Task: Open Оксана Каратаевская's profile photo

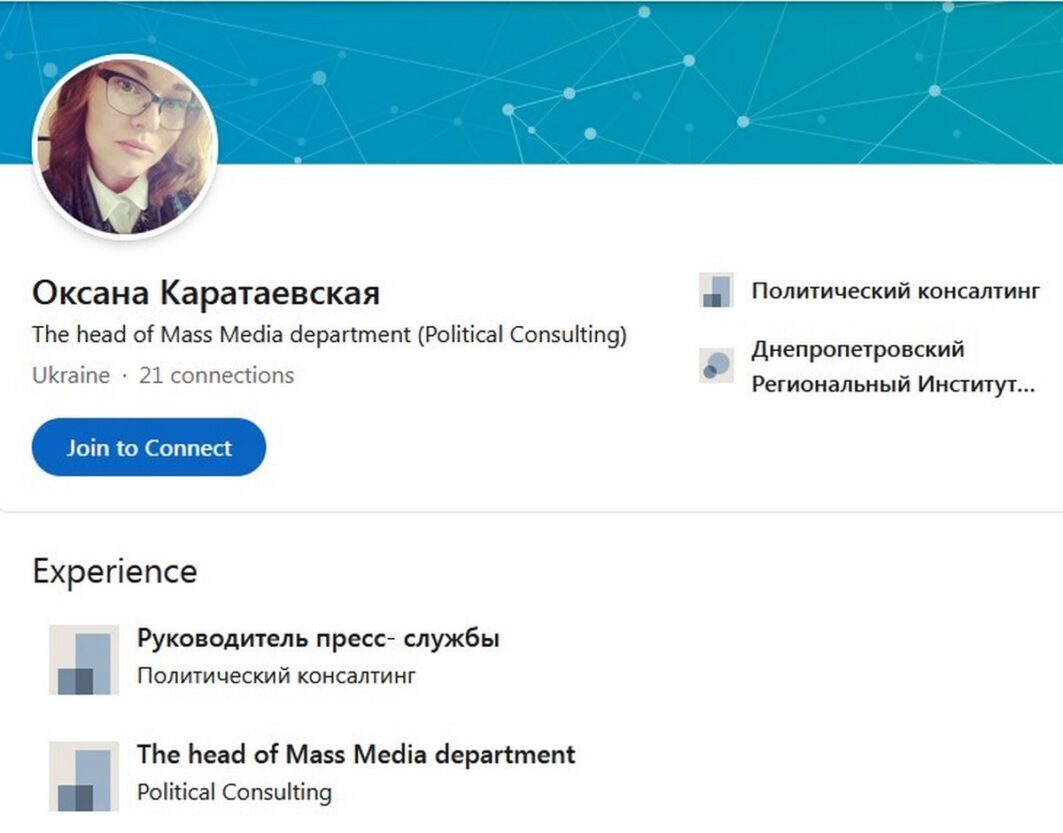Action: click(125, 146)
